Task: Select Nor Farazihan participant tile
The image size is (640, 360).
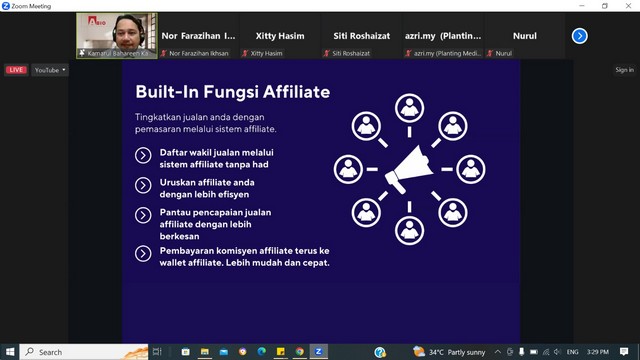Action: [x=198, y=36]
